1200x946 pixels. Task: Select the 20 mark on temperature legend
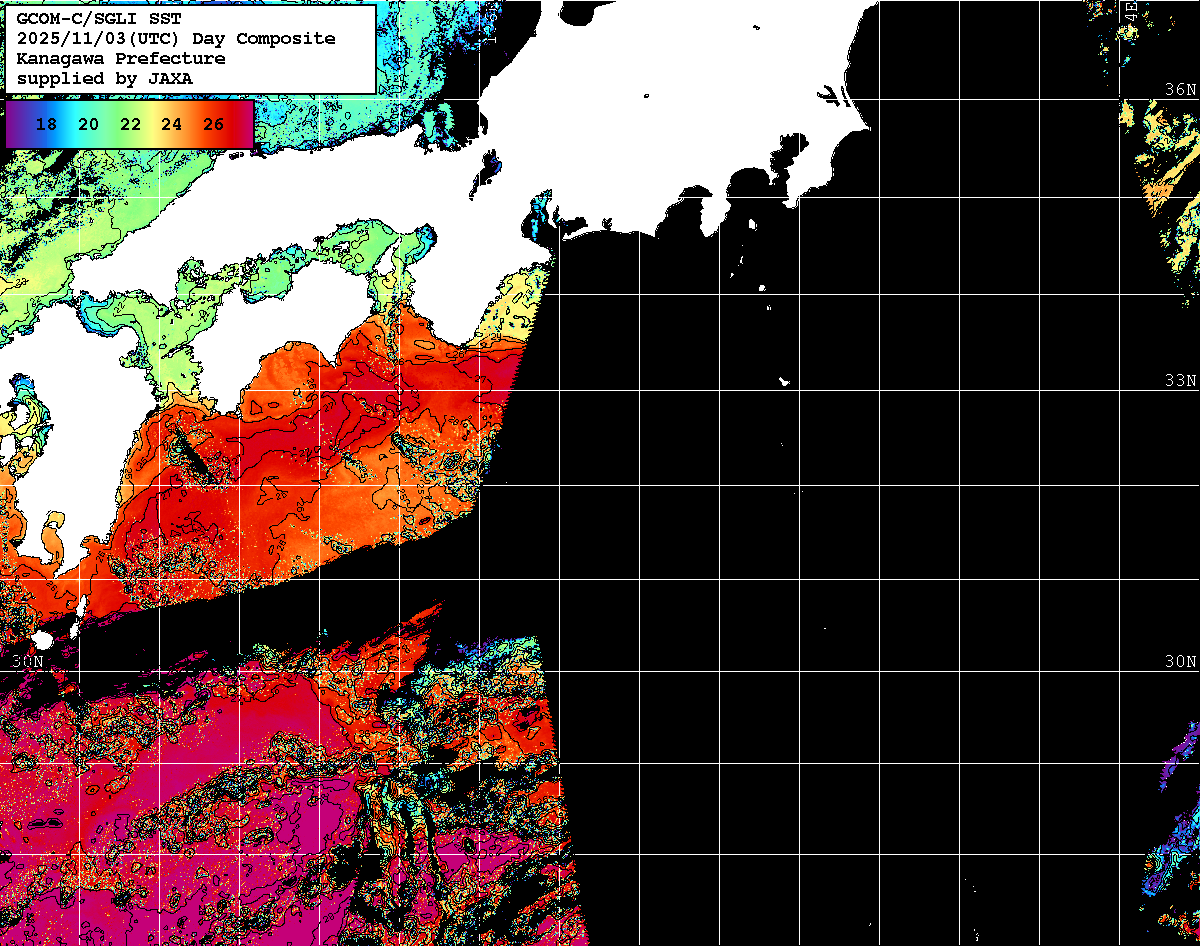(x=88, y=125)
